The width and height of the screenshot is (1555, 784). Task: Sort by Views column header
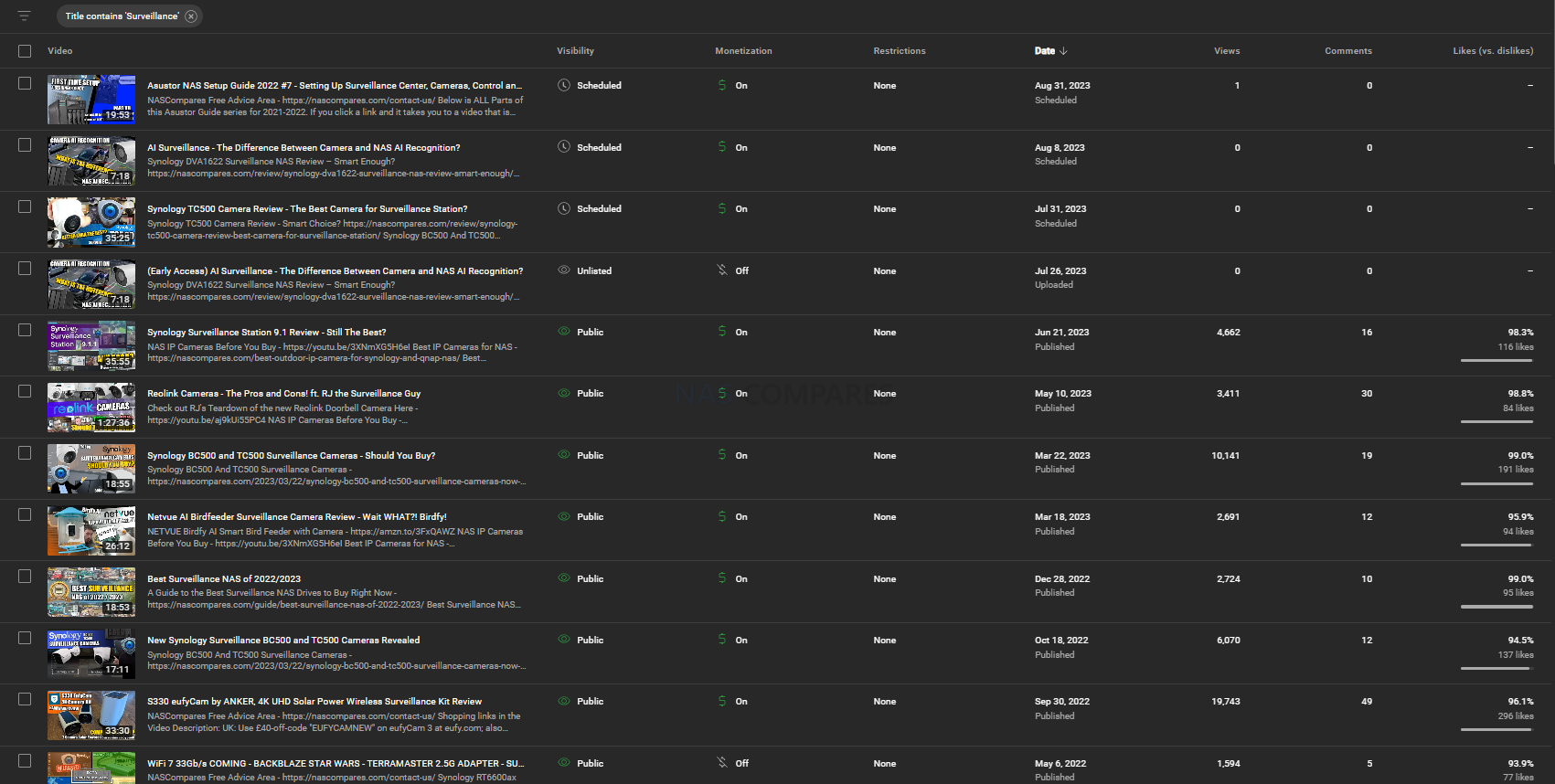[1227, 51]
